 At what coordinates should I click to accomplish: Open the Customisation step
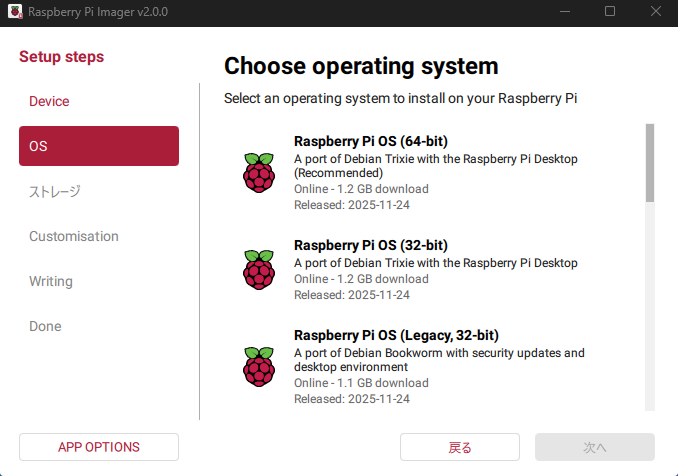tap(74, 236)
